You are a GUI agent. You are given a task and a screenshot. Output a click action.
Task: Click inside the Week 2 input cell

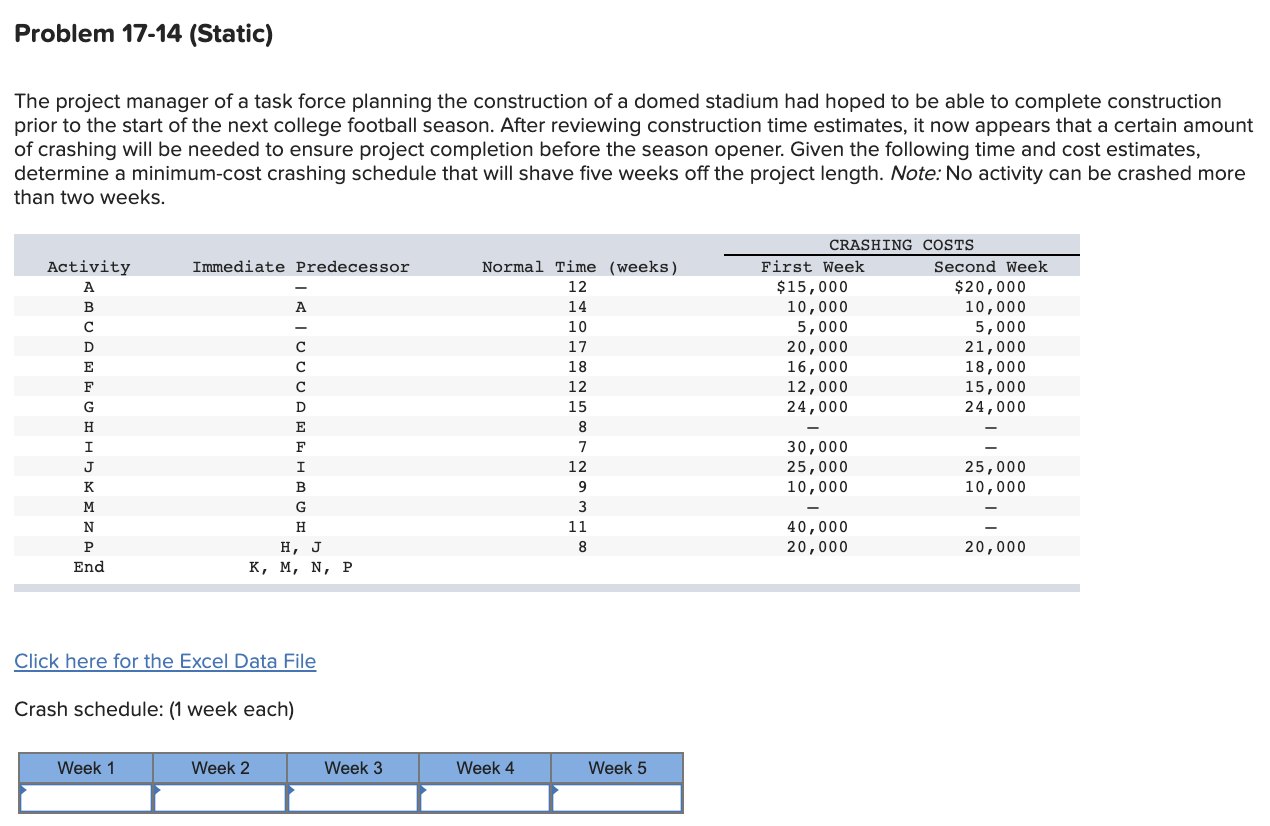pyautogui.click(x=218, y=798)
